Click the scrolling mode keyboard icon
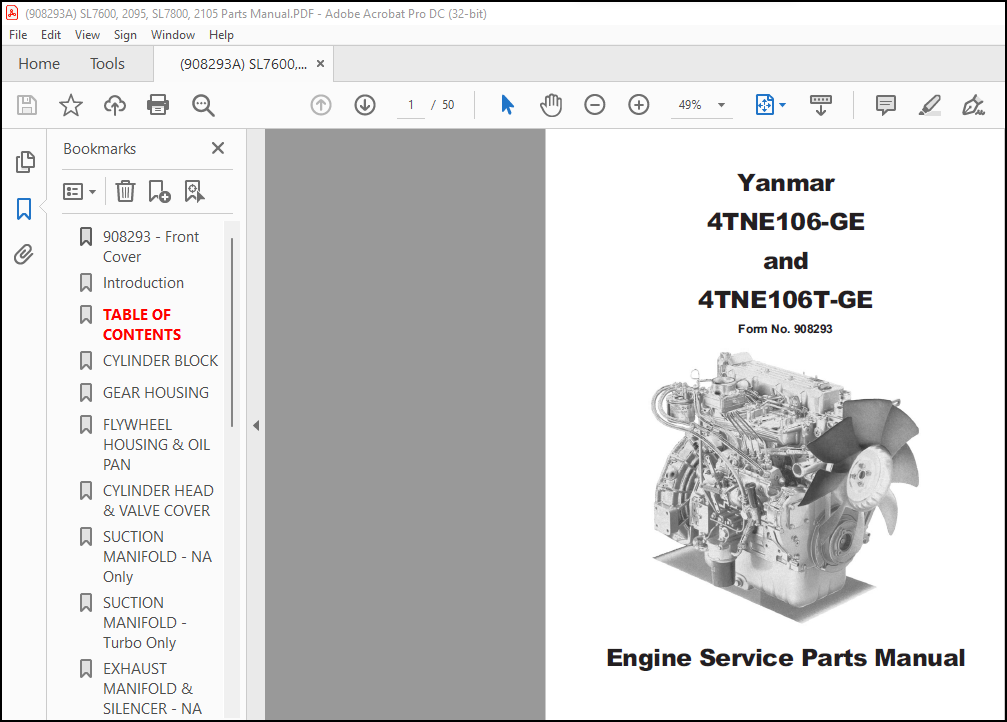The height and width of the screenshot is (722, 1007). coord(821,105)
